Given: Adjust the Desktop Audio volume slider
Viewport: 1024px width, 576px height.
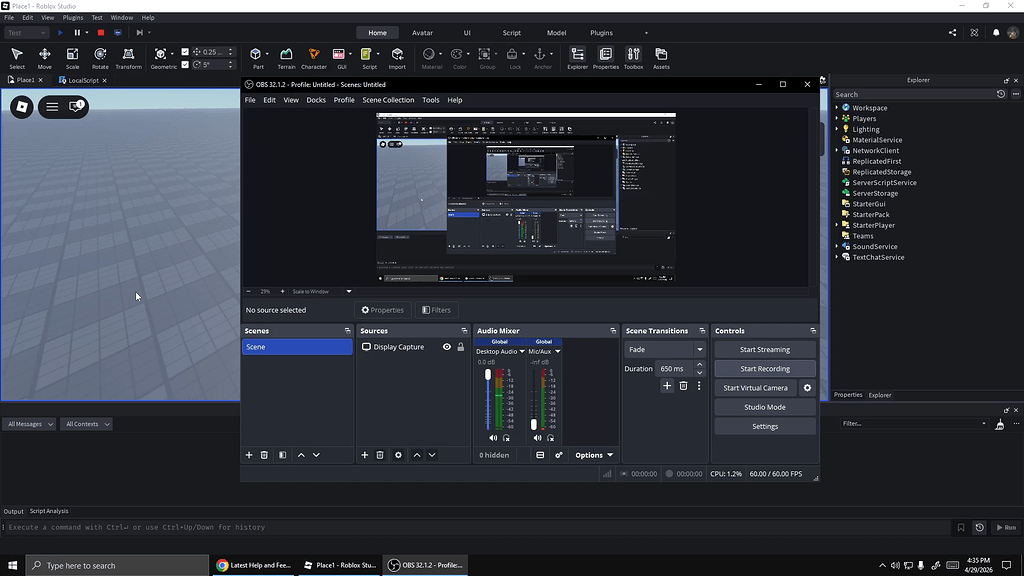Looking at the screenshot, I should click(x=488, y=375).
